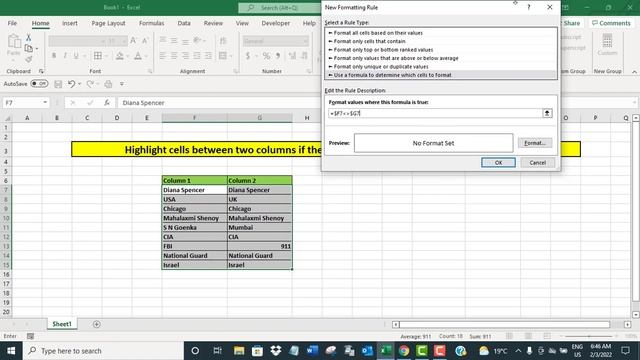Screen dimensions: 640x360
Task: Click the Windows Start button
Action: [11, 351]
